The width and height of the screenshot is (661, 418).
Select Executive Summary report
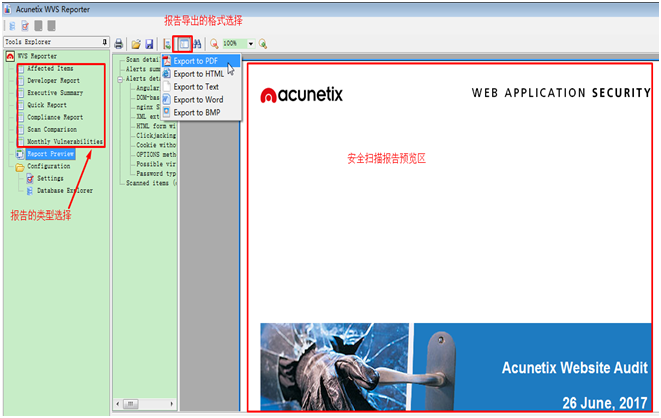(x=55, y=93)
